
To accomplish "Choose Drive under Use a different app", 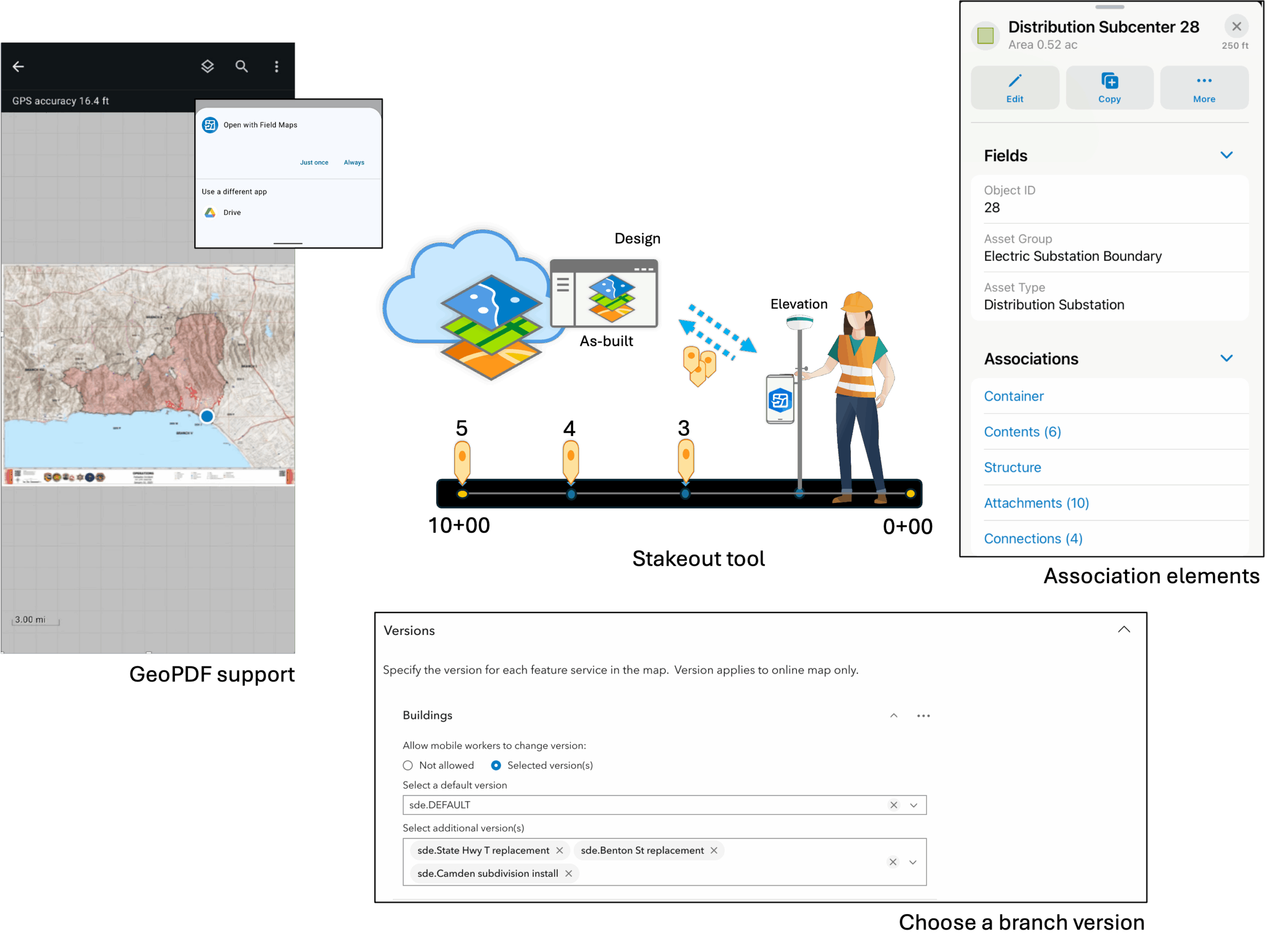I will pyautogui.click(x=232, y=212).
